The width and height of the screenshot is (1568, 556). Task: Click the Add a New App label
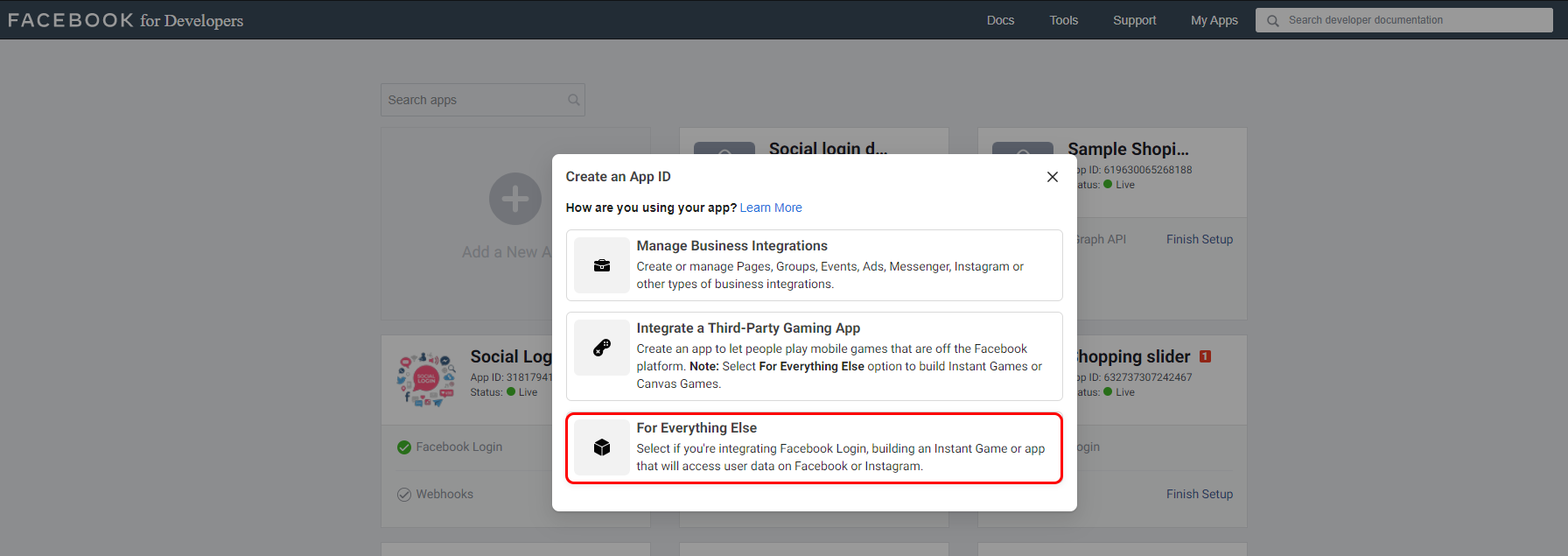507,252
